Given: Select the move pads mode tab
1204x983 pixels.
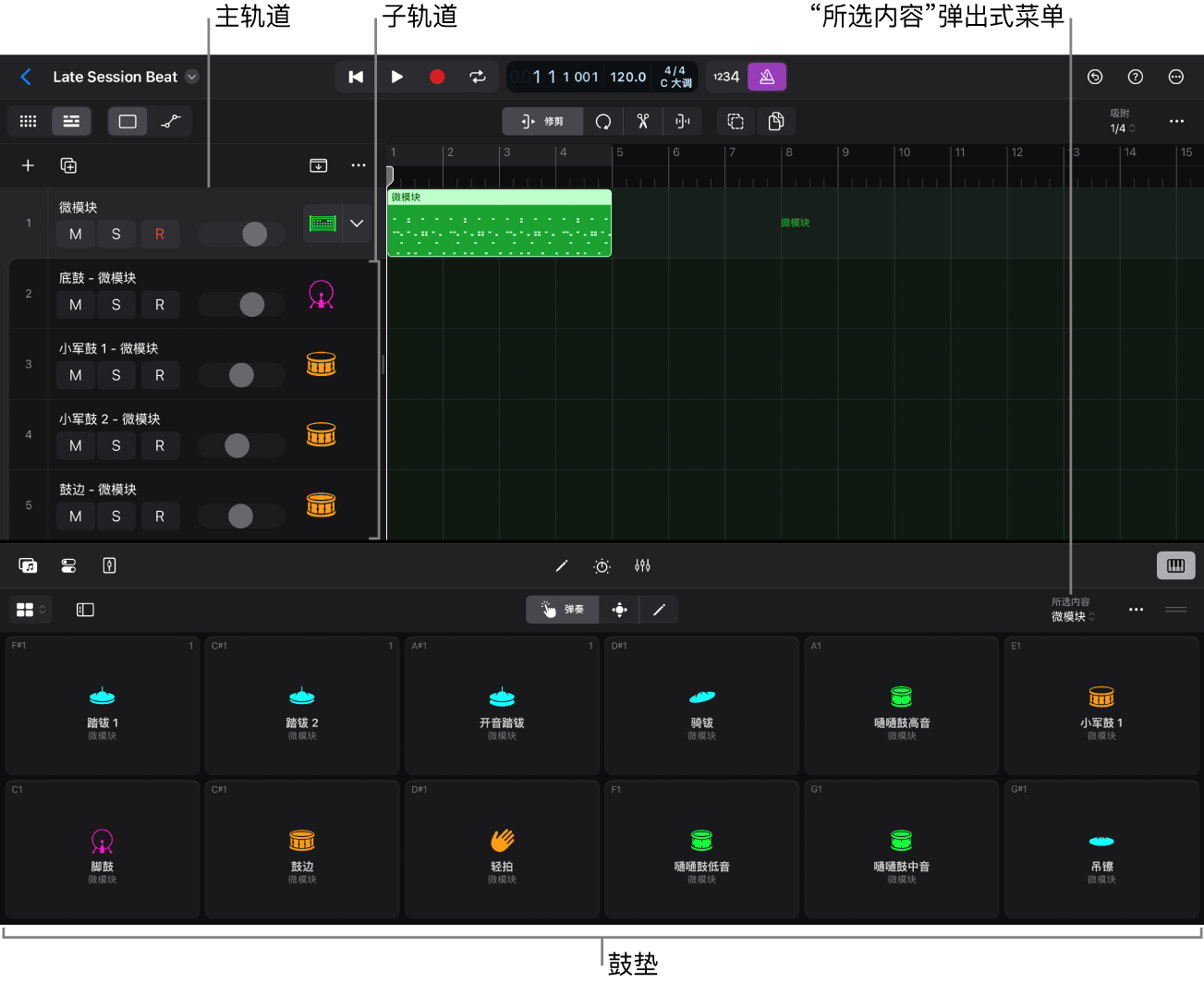Looking at the screenshot, I should tap(619, 610).
